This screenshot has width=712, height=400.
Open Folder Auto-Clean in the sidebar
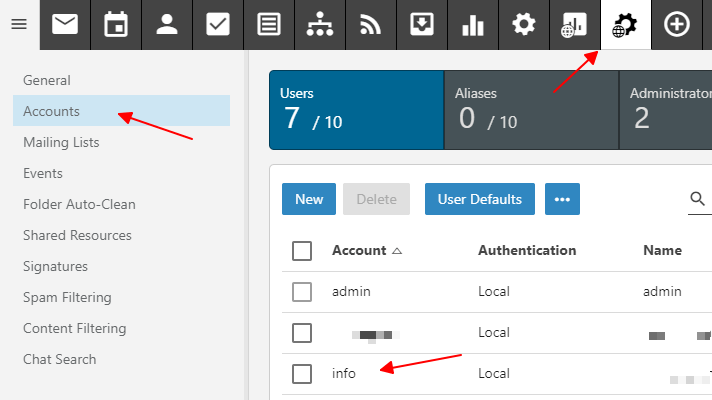121,204
